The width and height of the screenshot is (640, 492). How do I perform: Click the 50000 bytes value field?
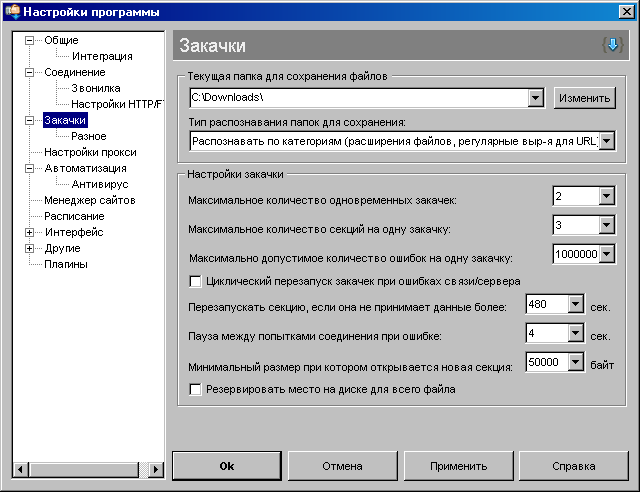pyautogui.click(x=547, y=362)
